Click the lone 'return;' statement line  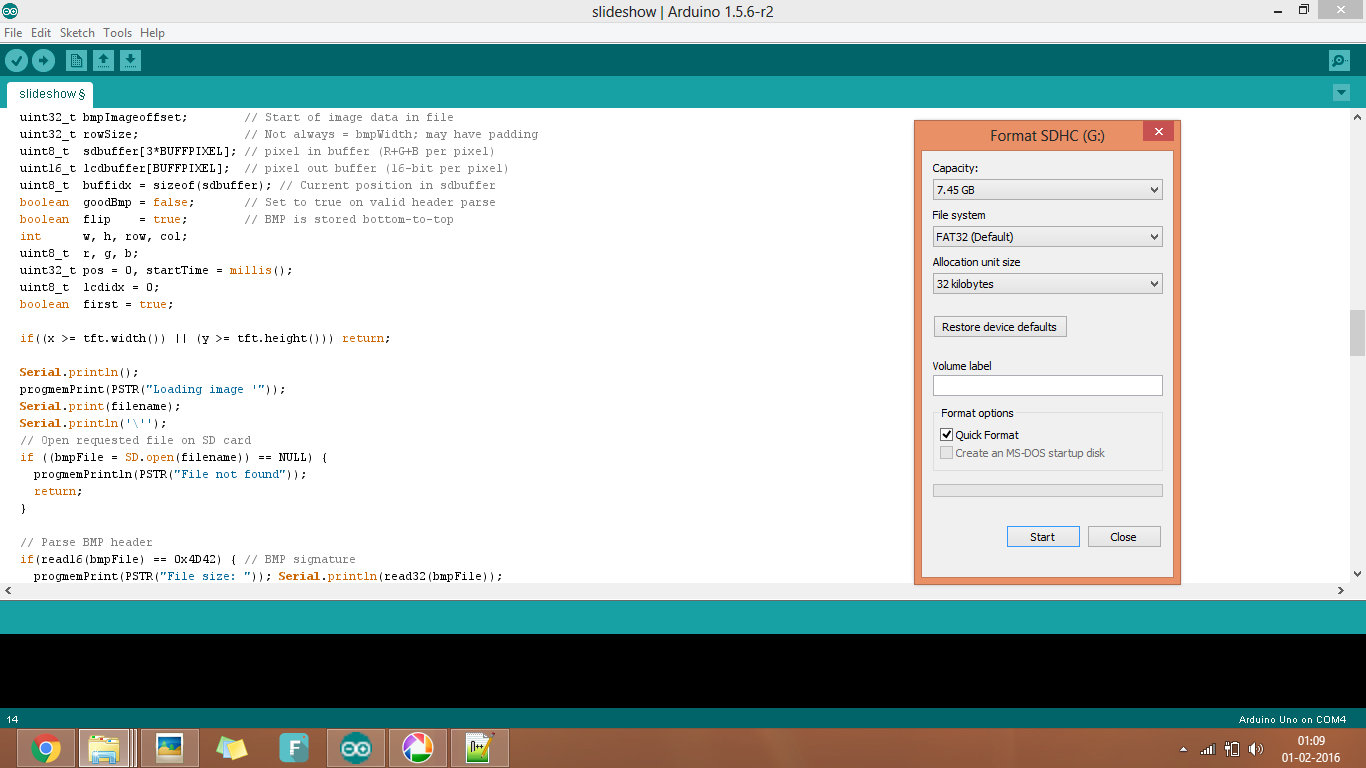[x=58, y=491]
